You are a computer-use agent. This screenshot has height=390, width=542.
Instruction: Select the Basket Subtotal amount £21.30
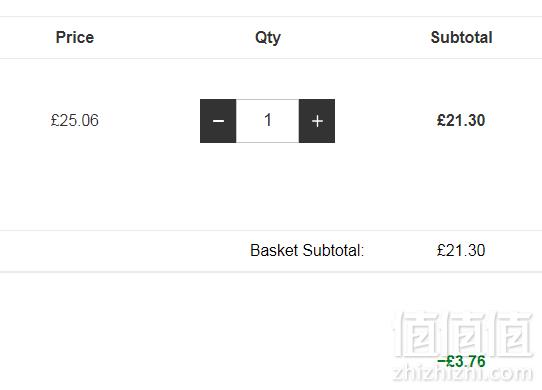click(x=461, y=250)
